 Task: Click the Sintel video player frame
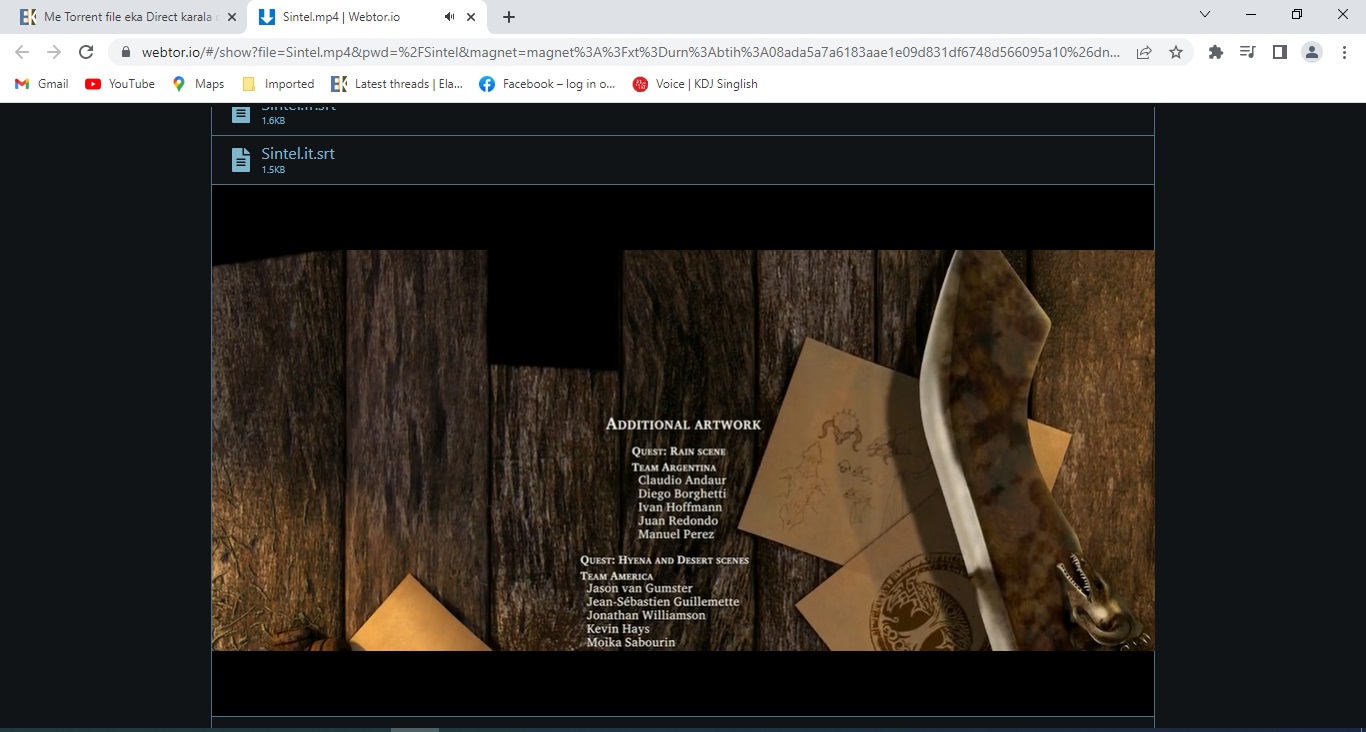pos(683,450)
